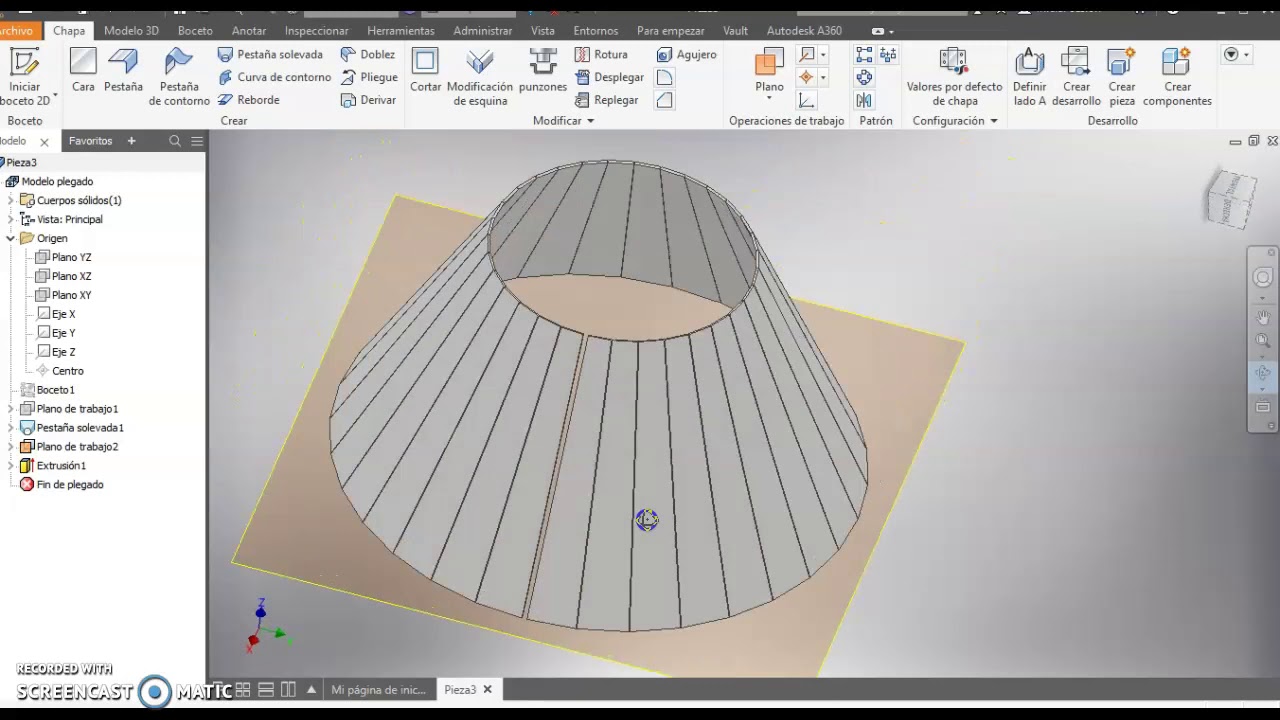This screenshot has width=1280, height=720.
Task: Expand the Cuerpos sólidos(1) node
Action: [11, 201]
